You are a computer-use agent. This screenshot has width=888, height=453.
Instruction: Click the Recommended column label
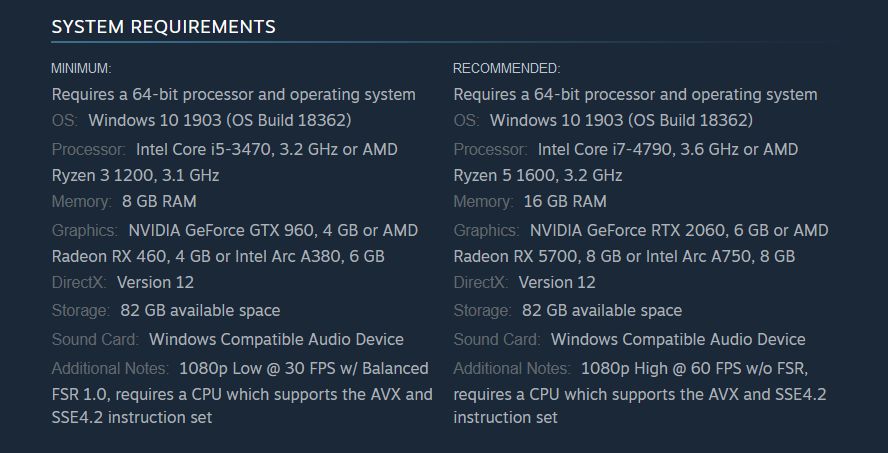pos(506,68)
